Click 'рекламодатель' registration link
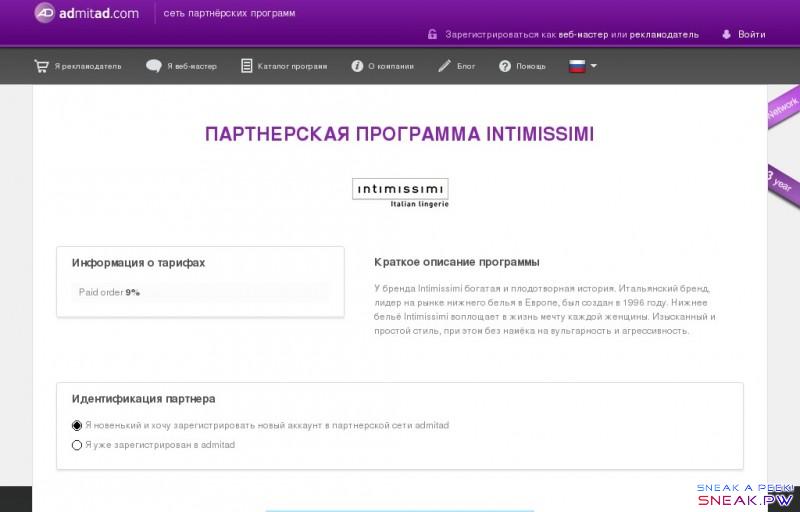 pyautogui.click(x=664, y=35)
